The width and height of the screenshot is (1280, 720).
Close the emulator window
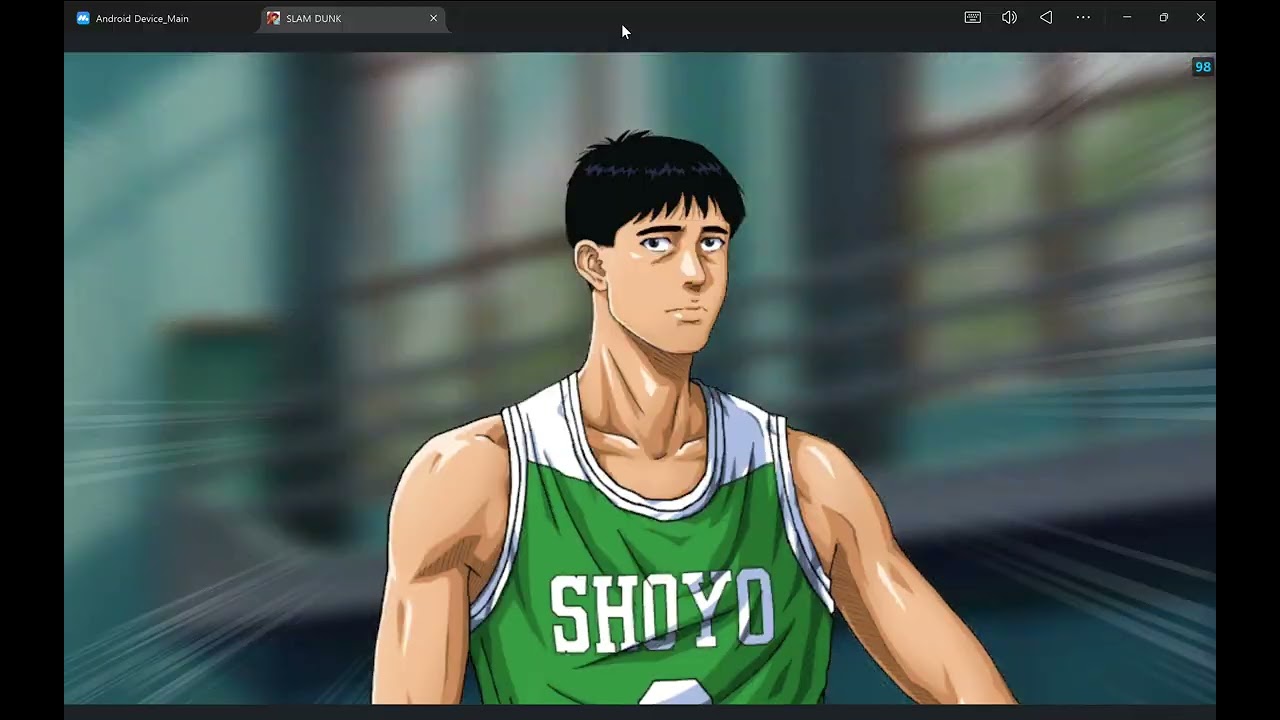1200,17
